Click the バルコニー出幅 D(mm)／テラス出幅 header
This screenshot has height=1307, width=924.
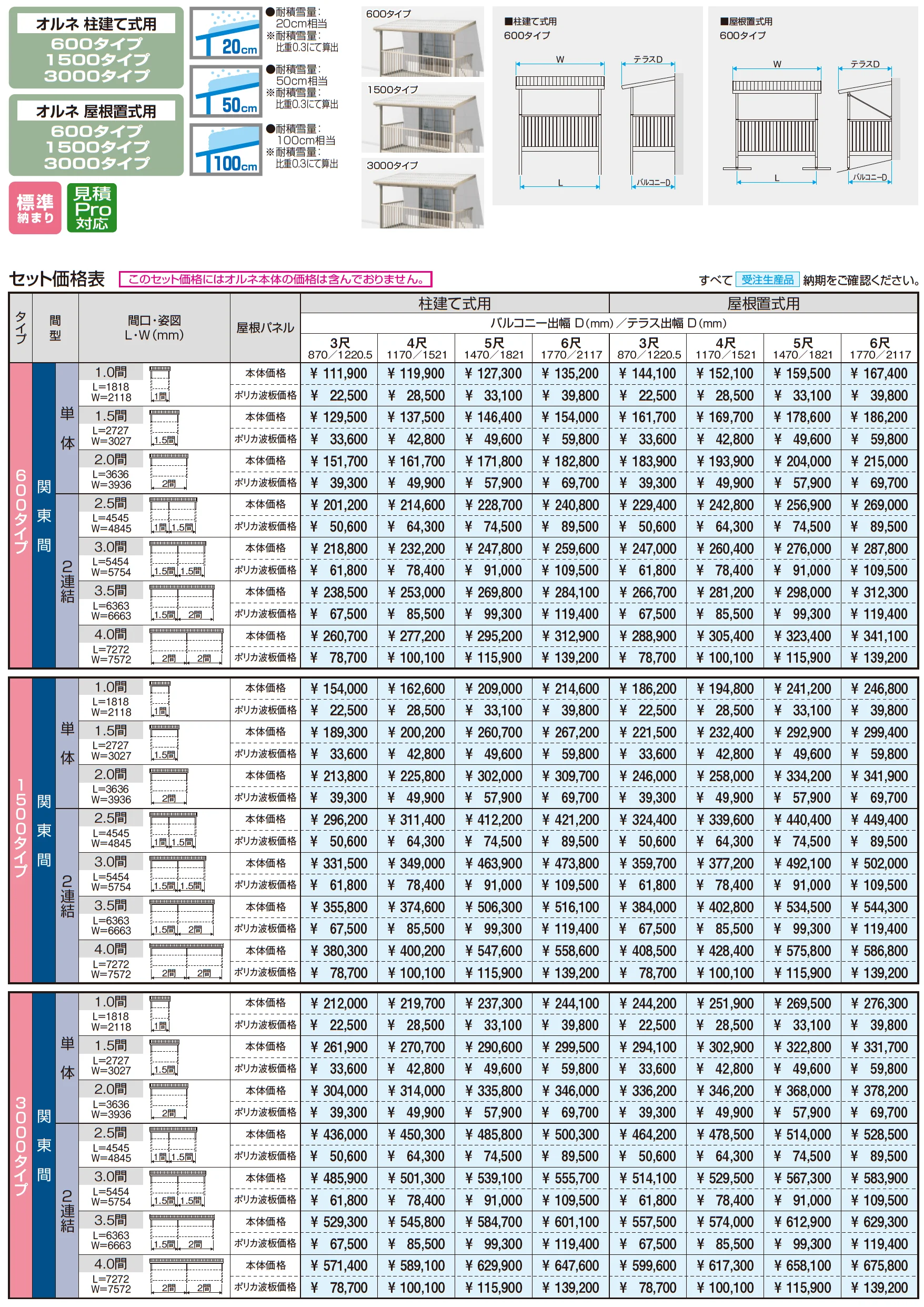tap(609, 323)
